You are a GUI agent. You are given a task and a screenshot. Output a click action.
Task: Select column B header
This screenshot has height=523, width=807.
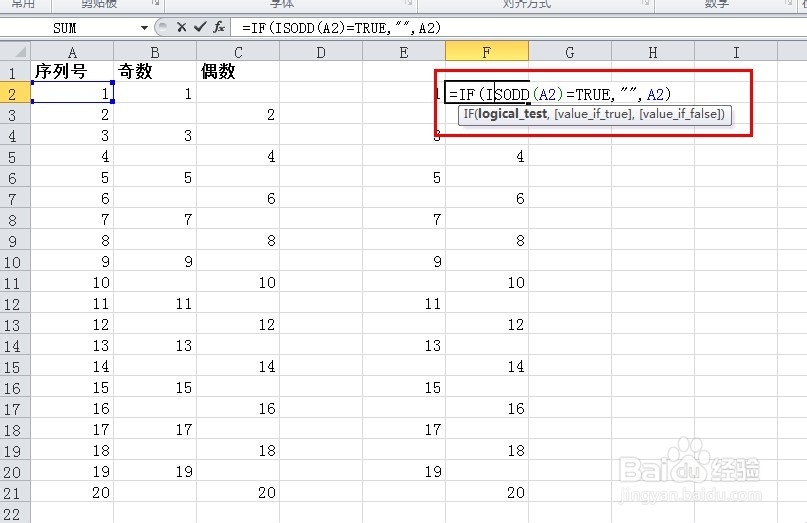coord(155,52)
